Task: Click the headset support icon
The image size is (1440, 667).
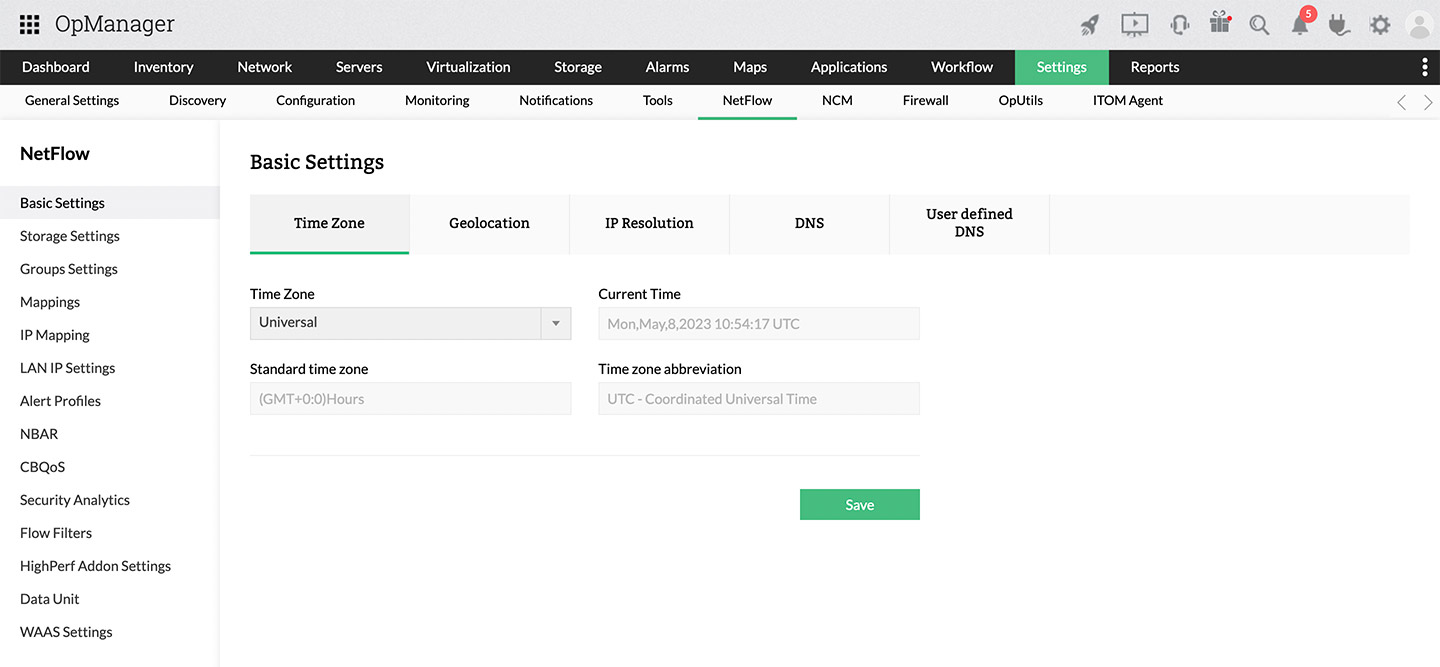Action: pos(1180,25)
